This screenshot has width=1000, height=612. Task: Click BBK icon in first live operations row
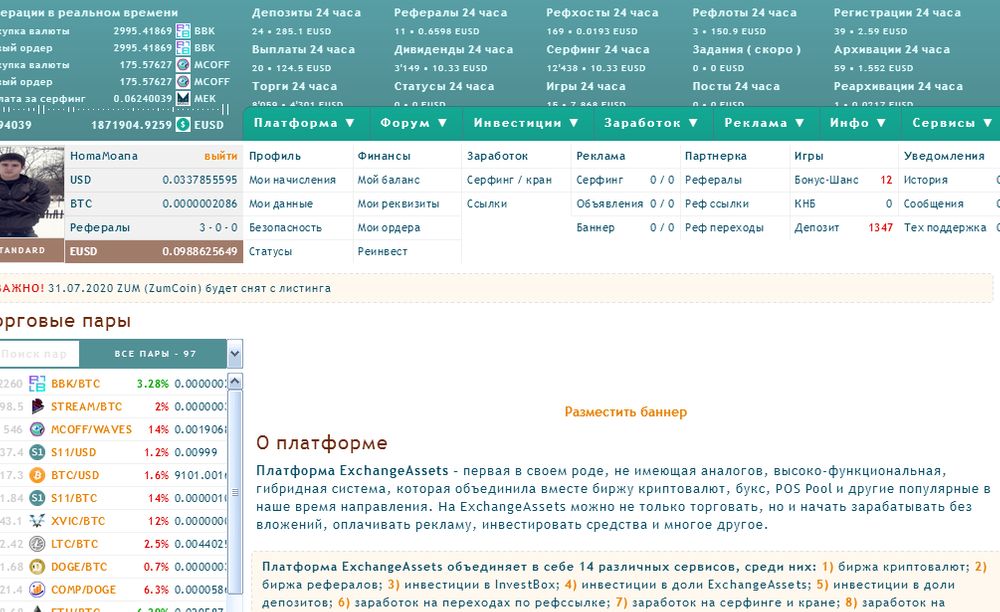tap(183, 31)
